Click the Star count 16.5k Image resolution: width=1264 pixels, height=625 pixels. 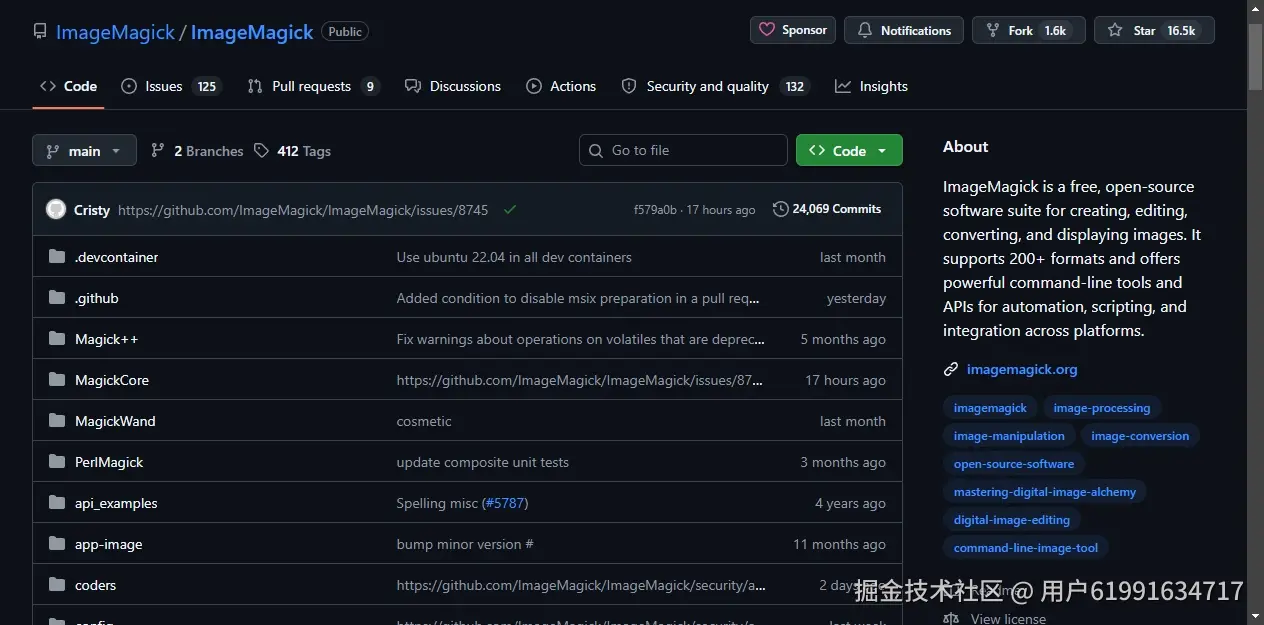point(1181,31)
